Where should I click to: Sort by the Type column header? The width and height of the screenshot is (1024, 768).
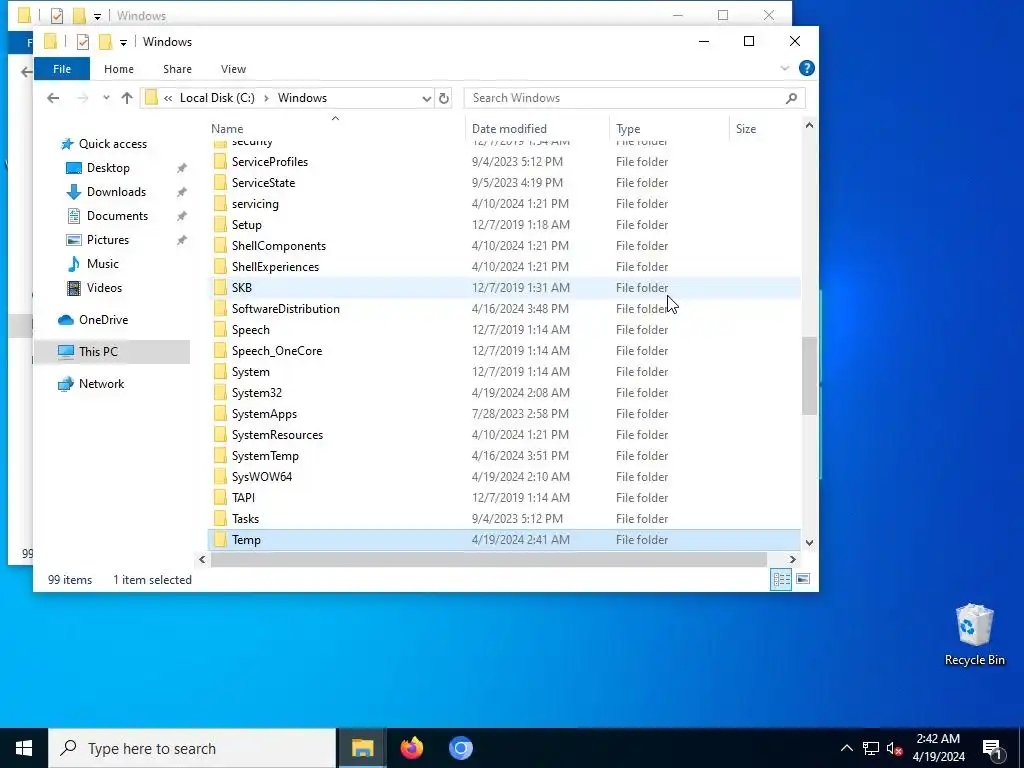669,129
